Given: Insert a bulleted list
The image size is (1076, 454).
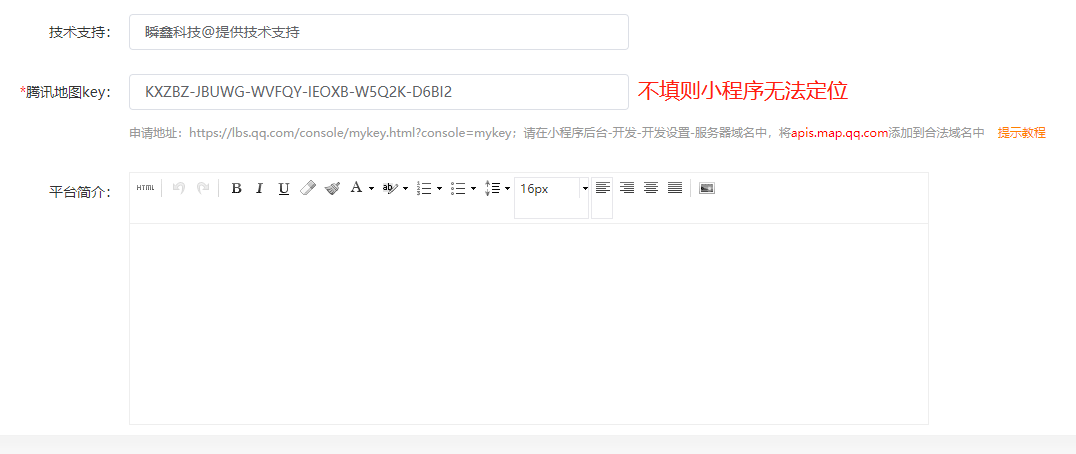Looking at the screenshot, I should (x=458, y=188).
